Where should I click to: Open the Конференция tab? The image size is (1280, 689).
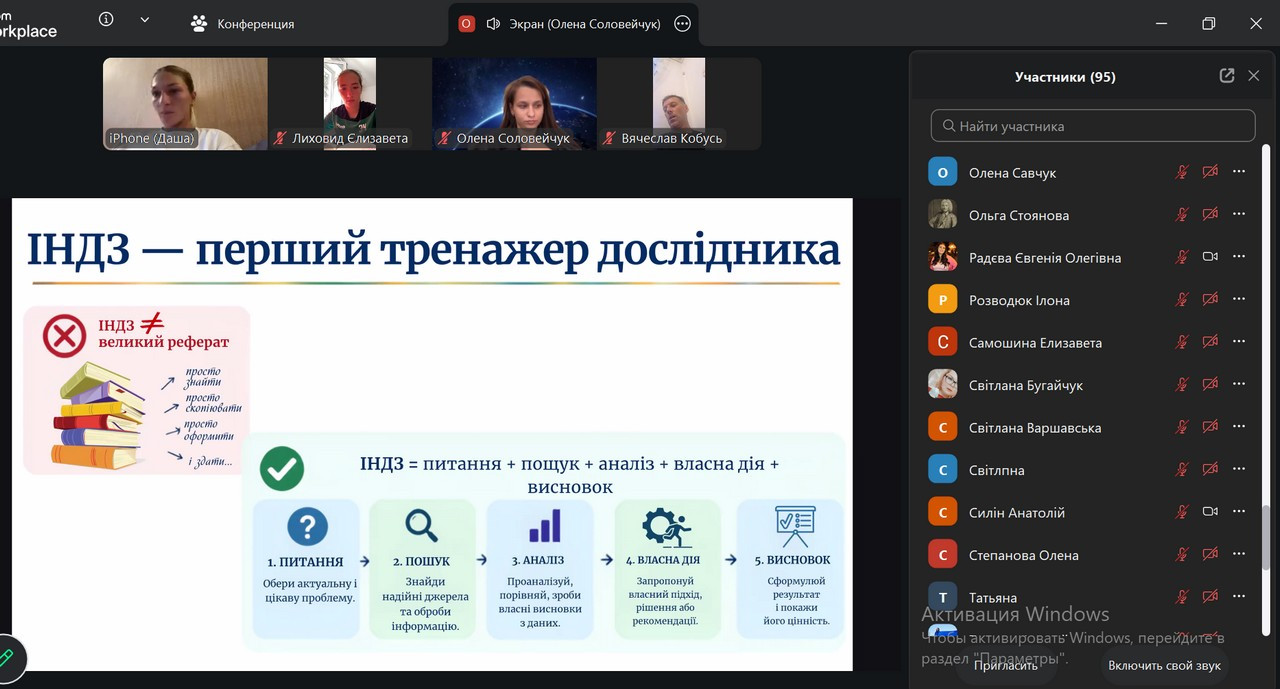[243, 24]
